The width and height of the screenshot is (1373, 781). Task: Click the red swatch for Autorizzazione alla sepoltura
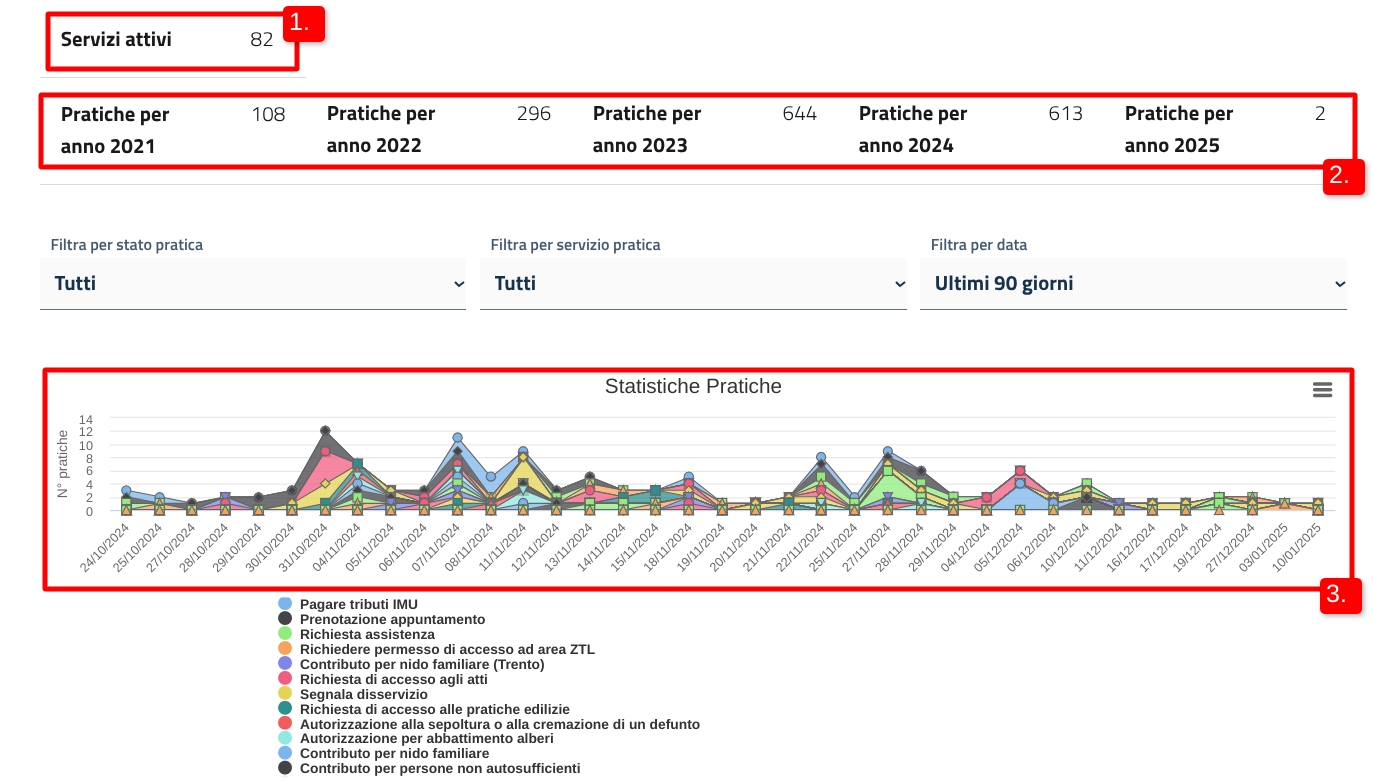coord(285,723)
